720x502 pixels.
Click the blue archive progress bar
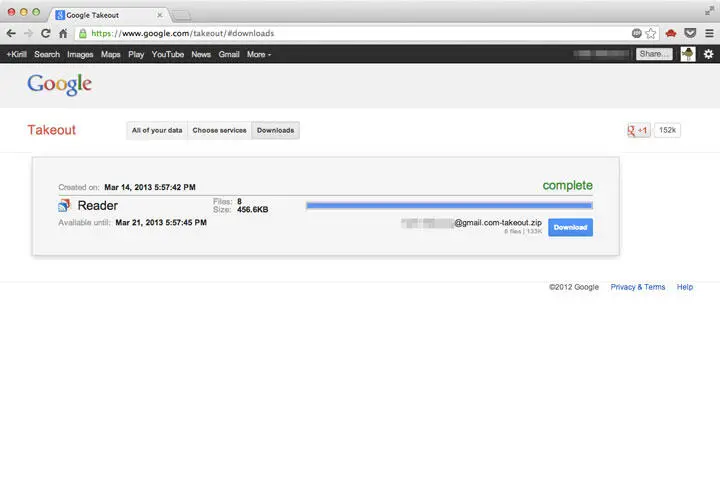[x=449, y=205]
